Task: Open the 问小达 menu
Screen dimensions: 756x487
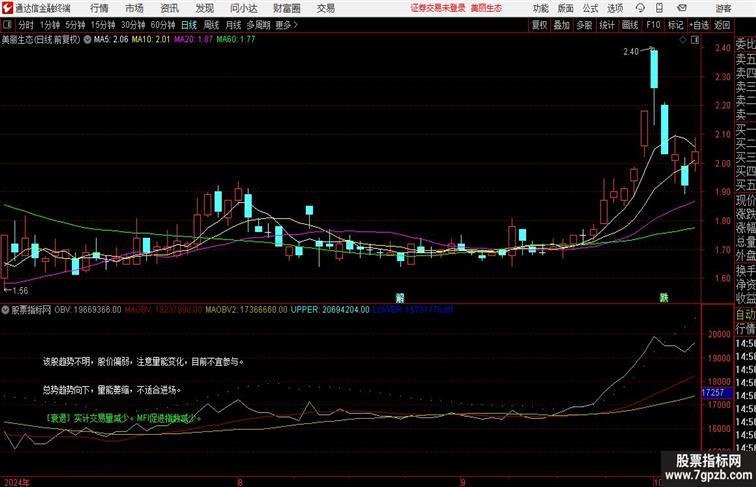Action: 243,8
